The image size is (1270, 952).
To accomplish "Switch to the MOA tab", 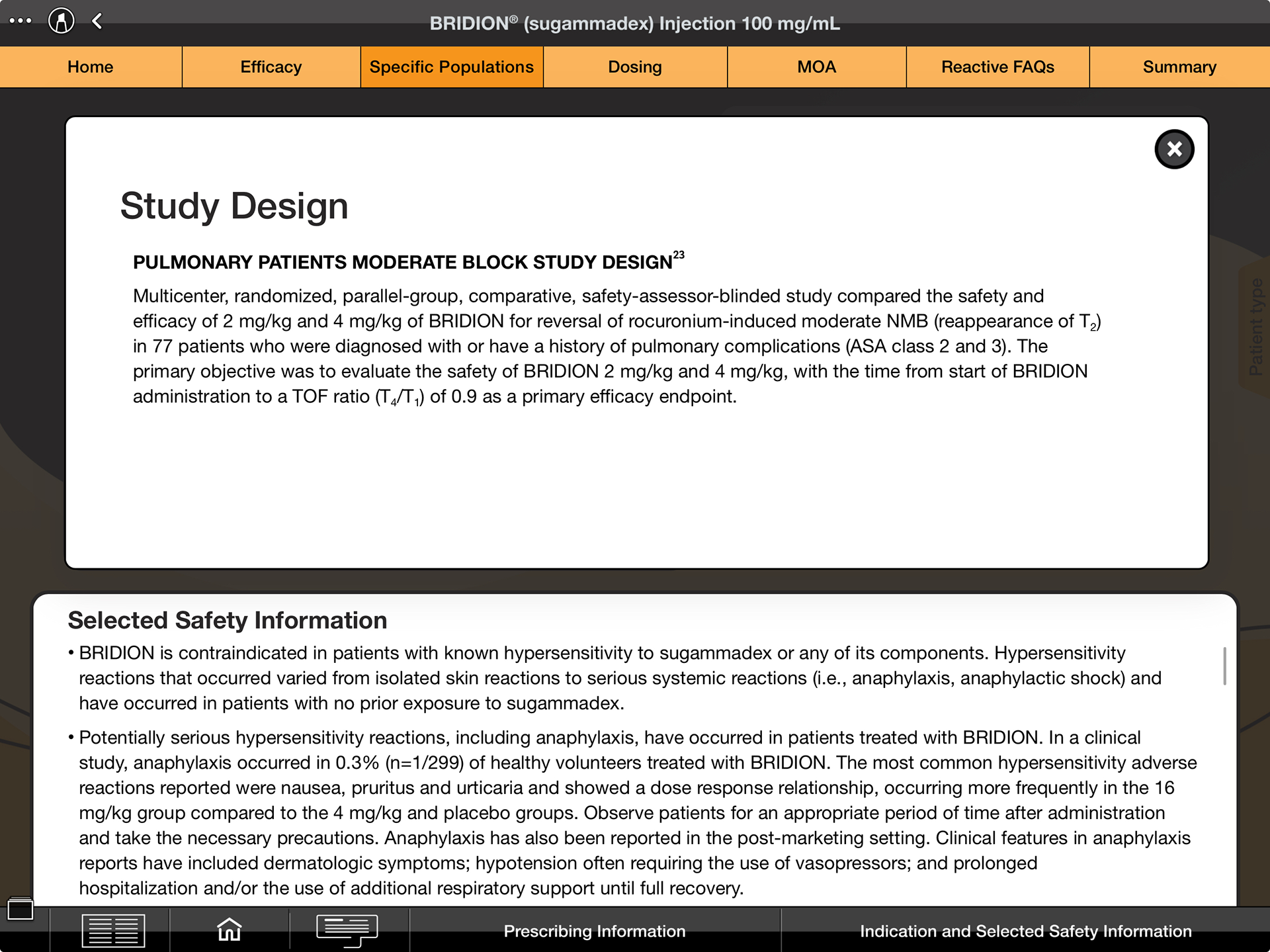I will click(817, 67).
